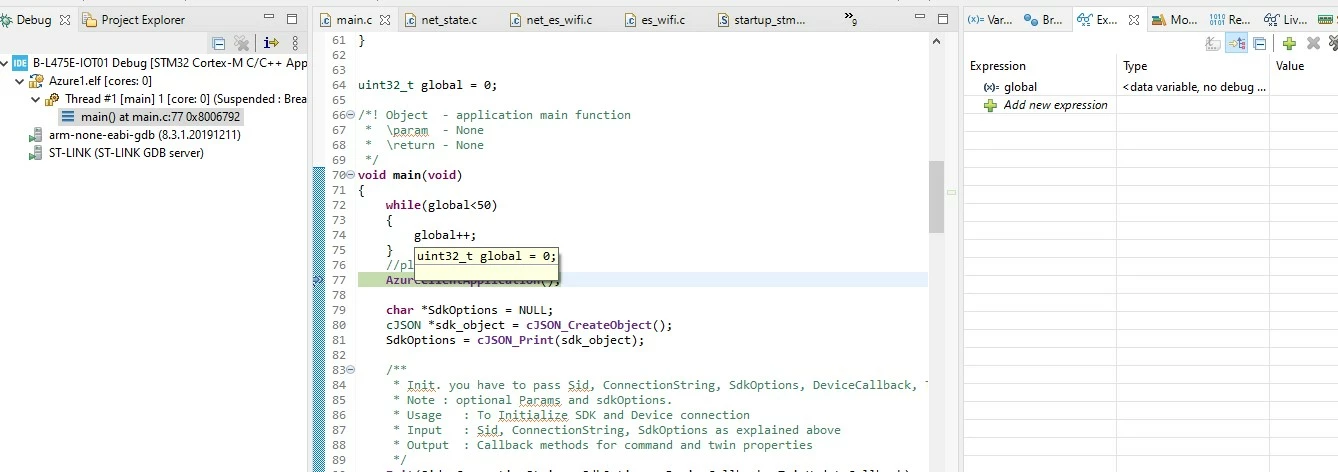This screenshot has width=1338, height=472.
Task: Toggle Instruction Stepping Mode in the Debug view
Action: 271,43
